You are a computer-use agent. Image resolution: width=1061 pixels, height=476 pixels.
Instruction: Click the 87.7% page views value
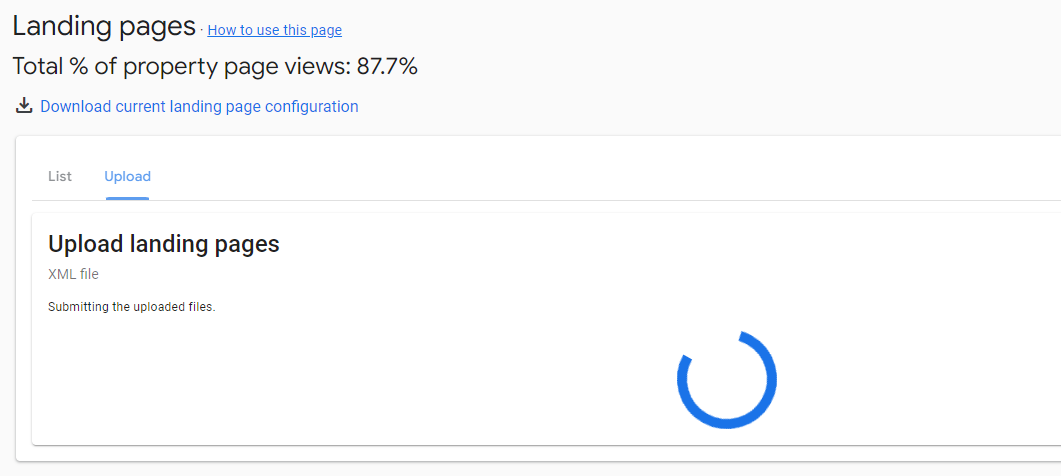(x=387, y=67)
